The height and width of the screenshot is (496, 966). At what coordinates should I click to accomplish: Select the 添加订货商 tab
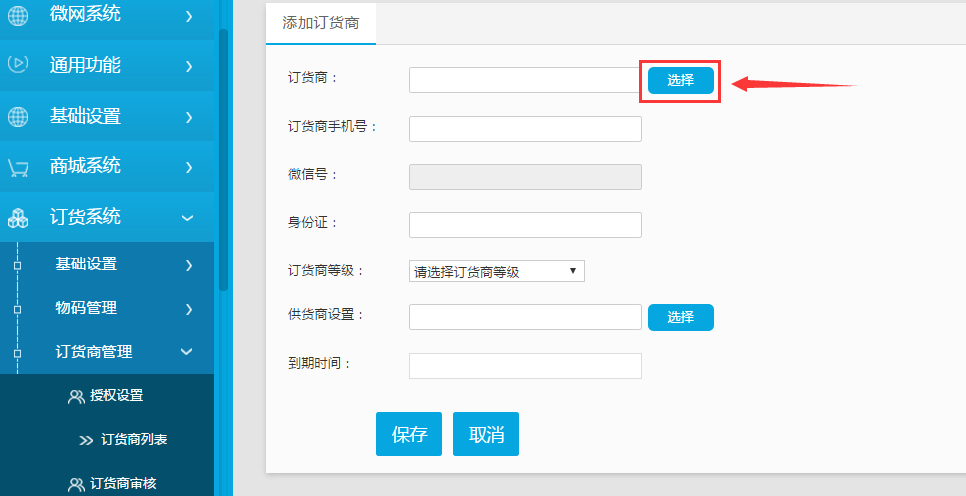click(321, 23)
